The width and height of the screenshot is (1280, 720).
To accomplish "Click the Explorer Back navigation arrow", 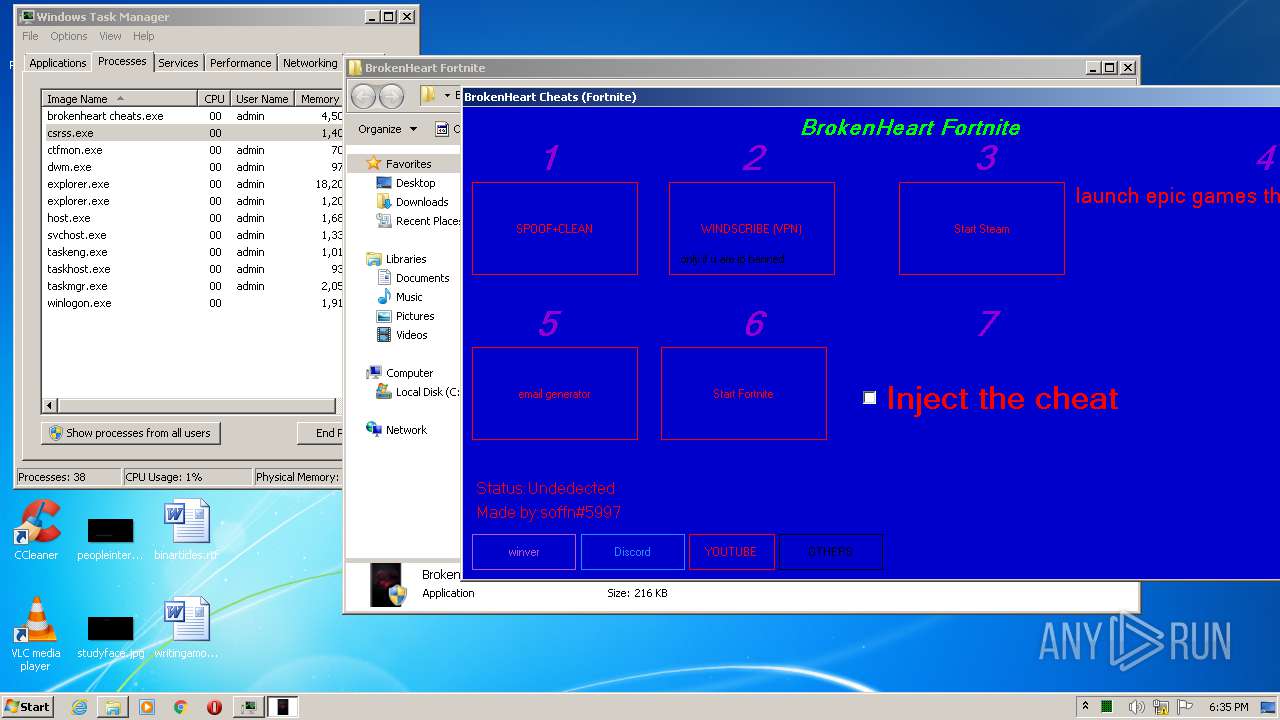I will pyautogui.click(x=364, y=96).
